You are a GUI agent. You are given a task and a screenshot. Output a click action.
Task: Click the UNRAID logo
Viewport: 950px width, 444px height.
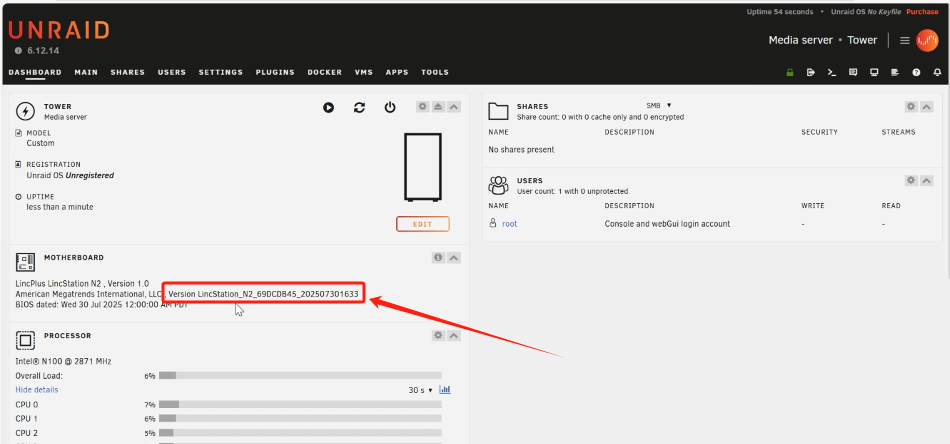59,30
